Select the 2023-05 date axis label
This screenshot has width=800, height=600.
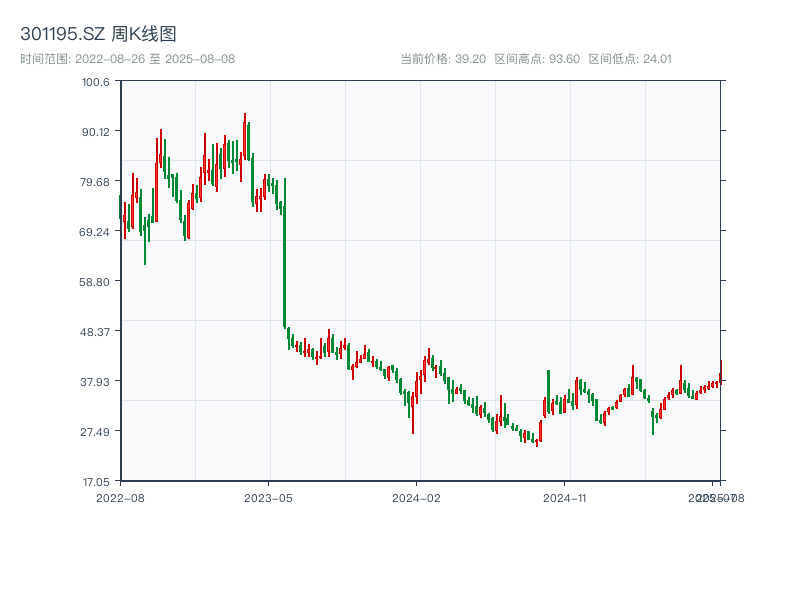click(268, 497)
